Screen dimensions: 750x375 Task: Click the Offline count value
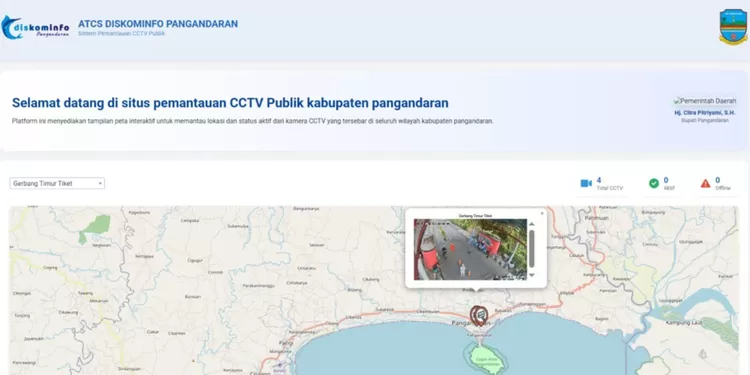[717, 180]
